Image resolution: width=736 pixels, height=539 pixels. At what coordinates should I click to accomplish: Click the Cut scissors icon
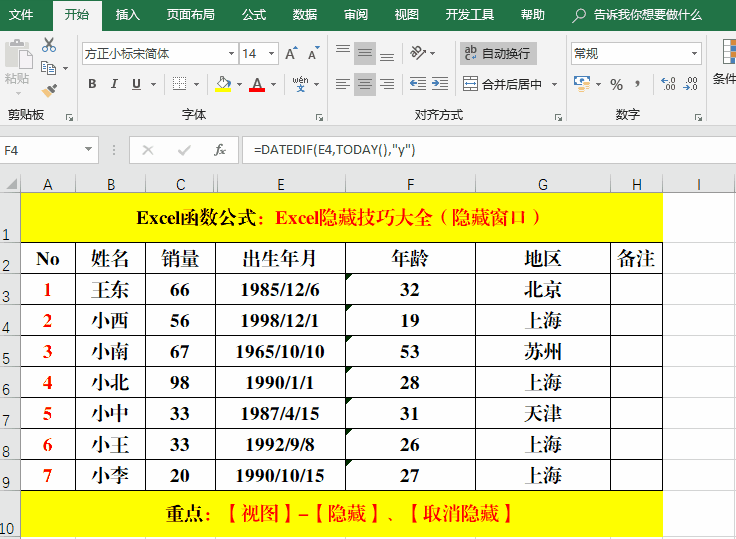click(x=49, y=45)
